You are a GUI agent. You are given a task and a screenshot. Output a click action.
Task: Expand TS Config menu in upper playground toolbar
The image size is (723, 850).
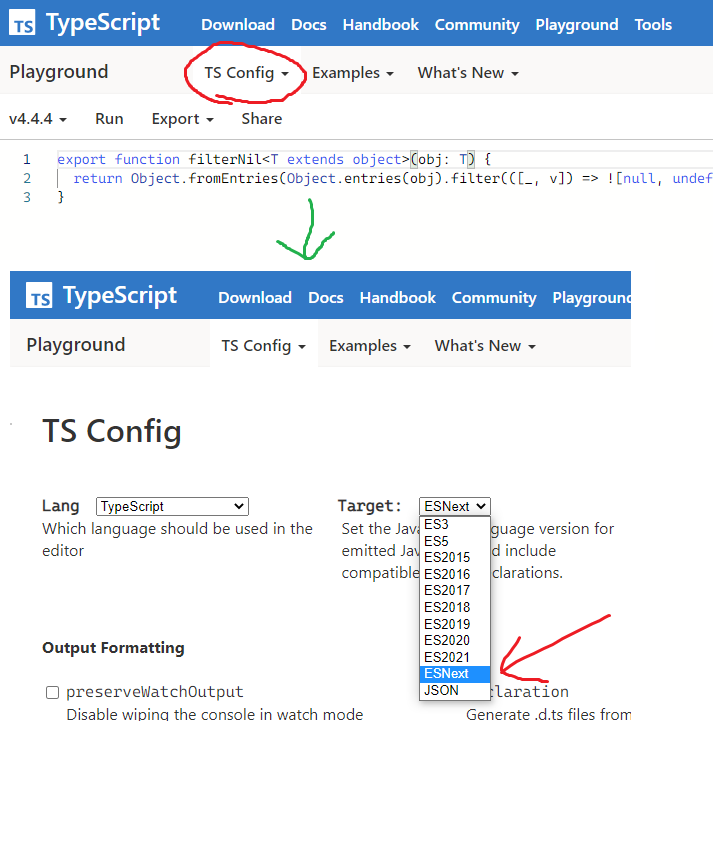click(247, 73)
